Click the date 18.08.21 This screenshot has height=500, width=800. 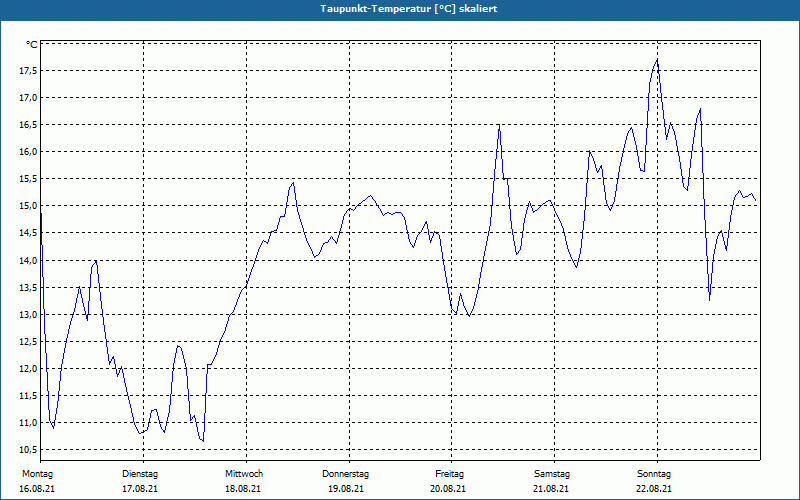[243, 489]
